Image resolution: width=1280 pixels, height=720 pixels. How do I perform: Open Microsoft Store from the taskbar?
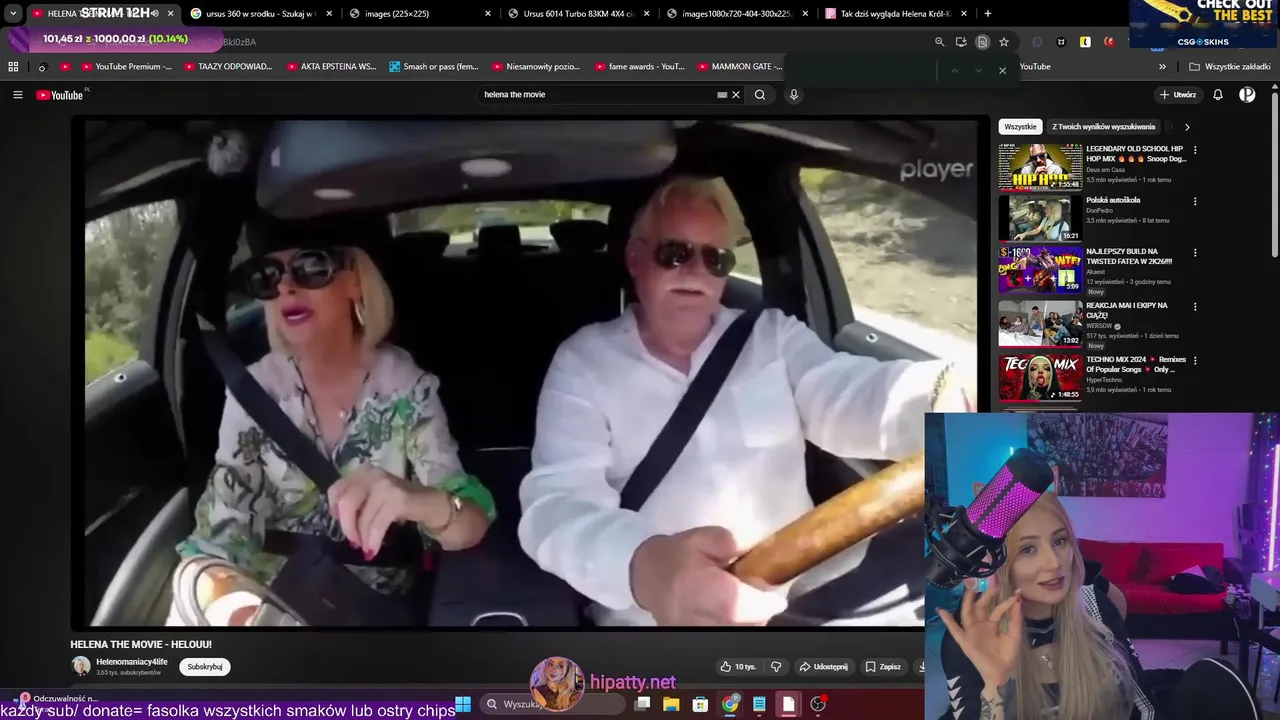pyautogui.click(x=700, y=704)
